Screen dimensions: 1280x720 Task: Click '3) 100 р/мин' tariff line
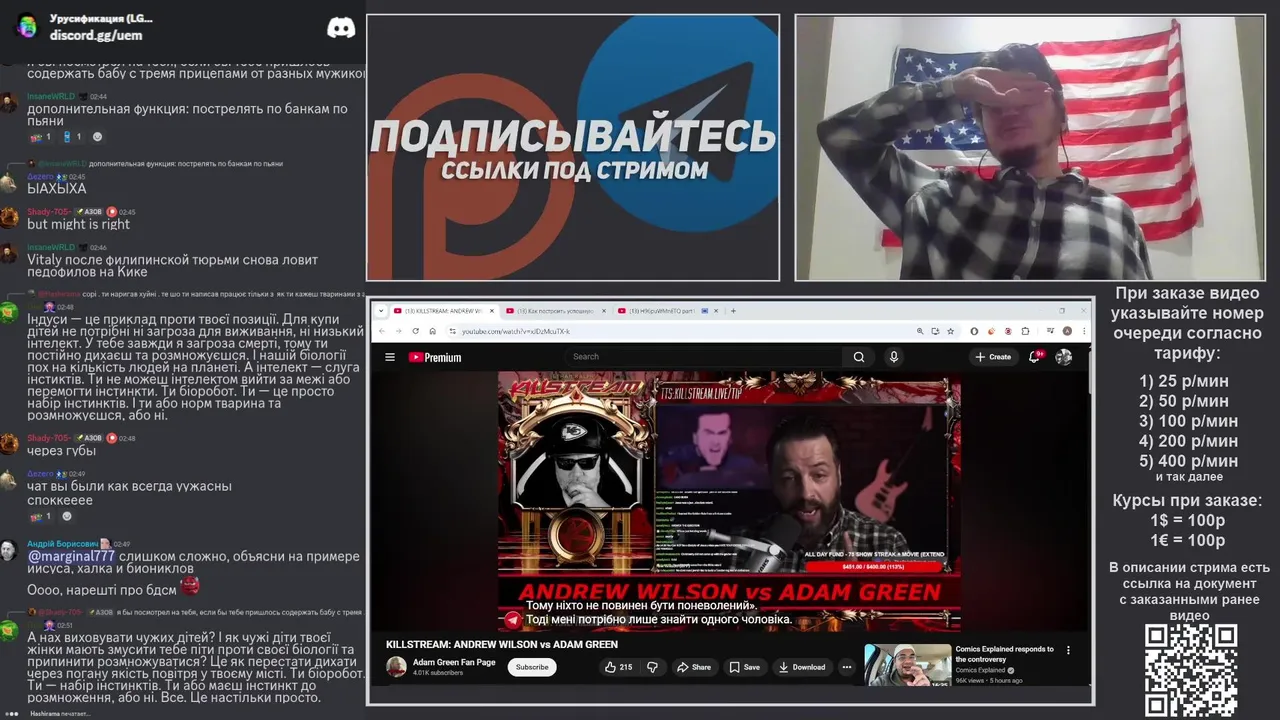coord(1188,421)
